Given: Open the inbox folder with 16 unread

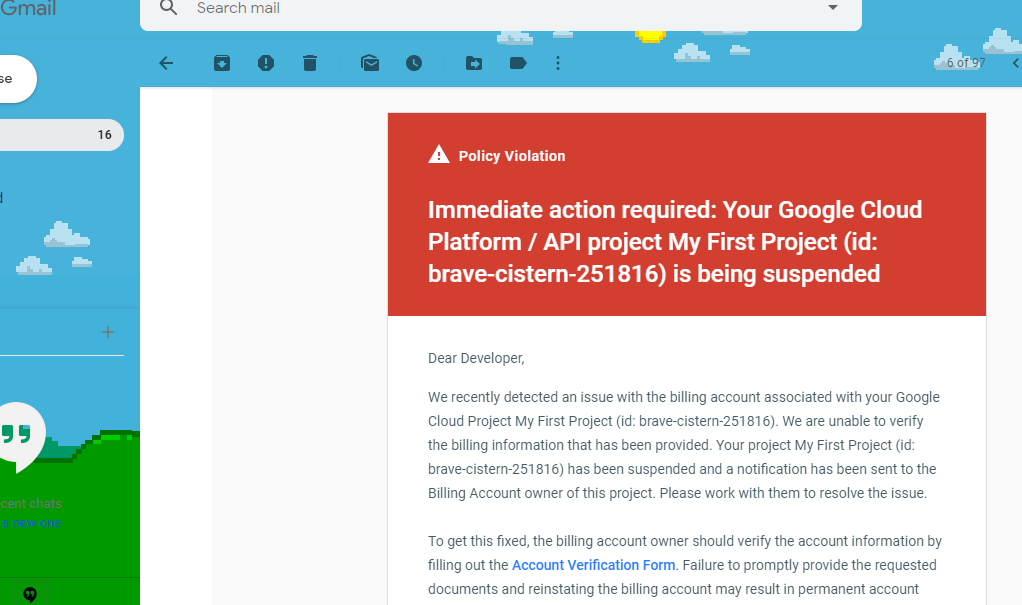Looking at the screenshot, I should pyautogui.click(x=58, y=135).
